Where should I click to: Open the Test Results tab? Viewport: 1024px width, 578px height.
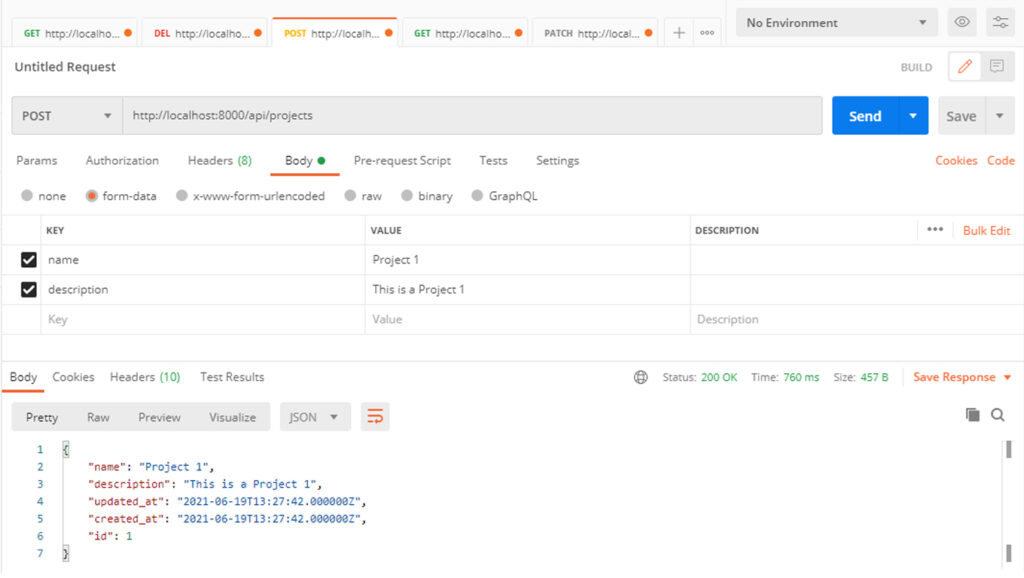[232, 377]
